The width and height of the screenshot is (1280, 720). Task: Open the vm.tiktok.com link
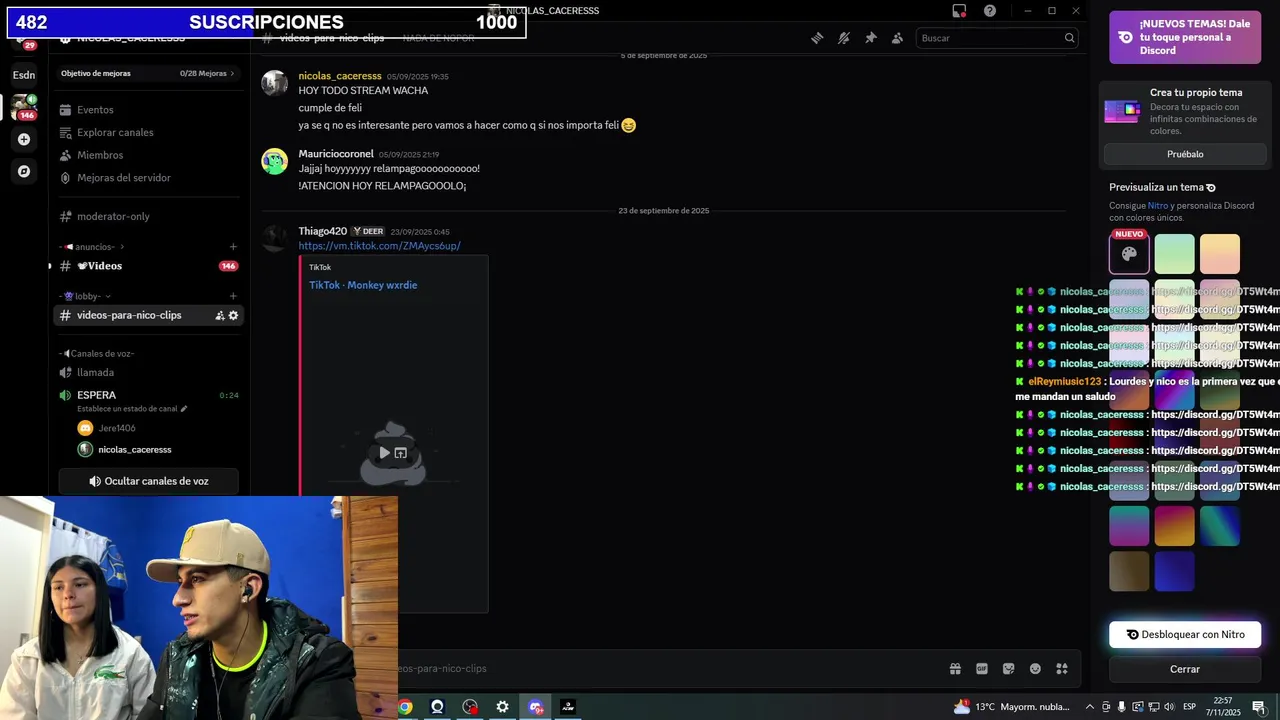point(379,246)
